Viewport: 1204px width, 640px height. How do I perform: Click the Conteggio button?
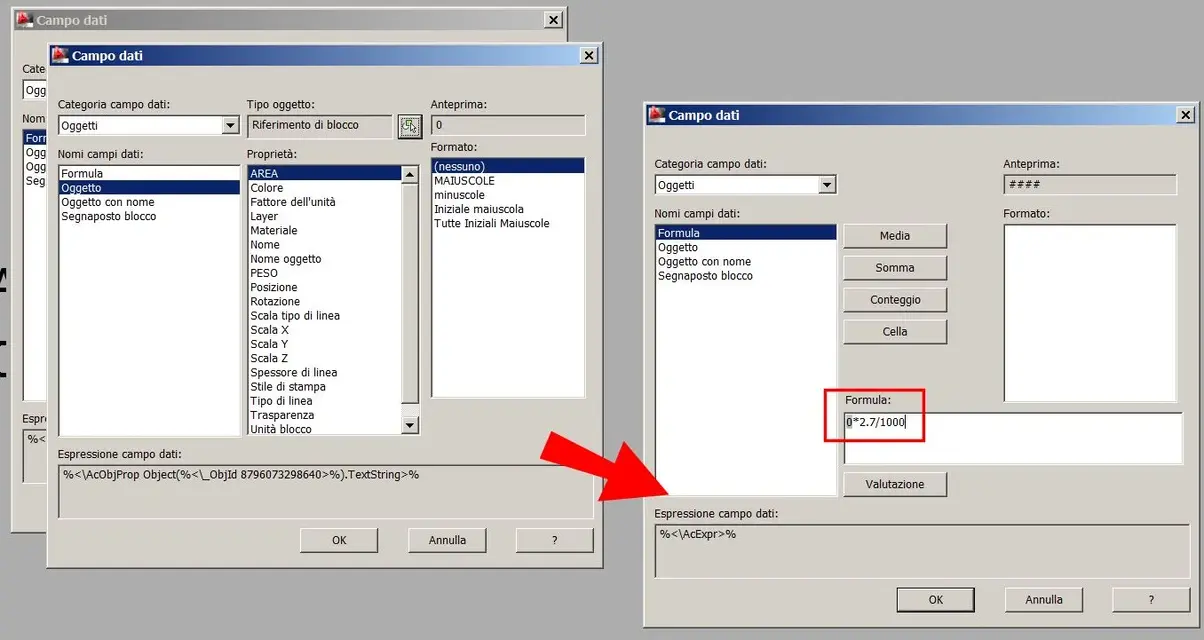click(895, 300)
